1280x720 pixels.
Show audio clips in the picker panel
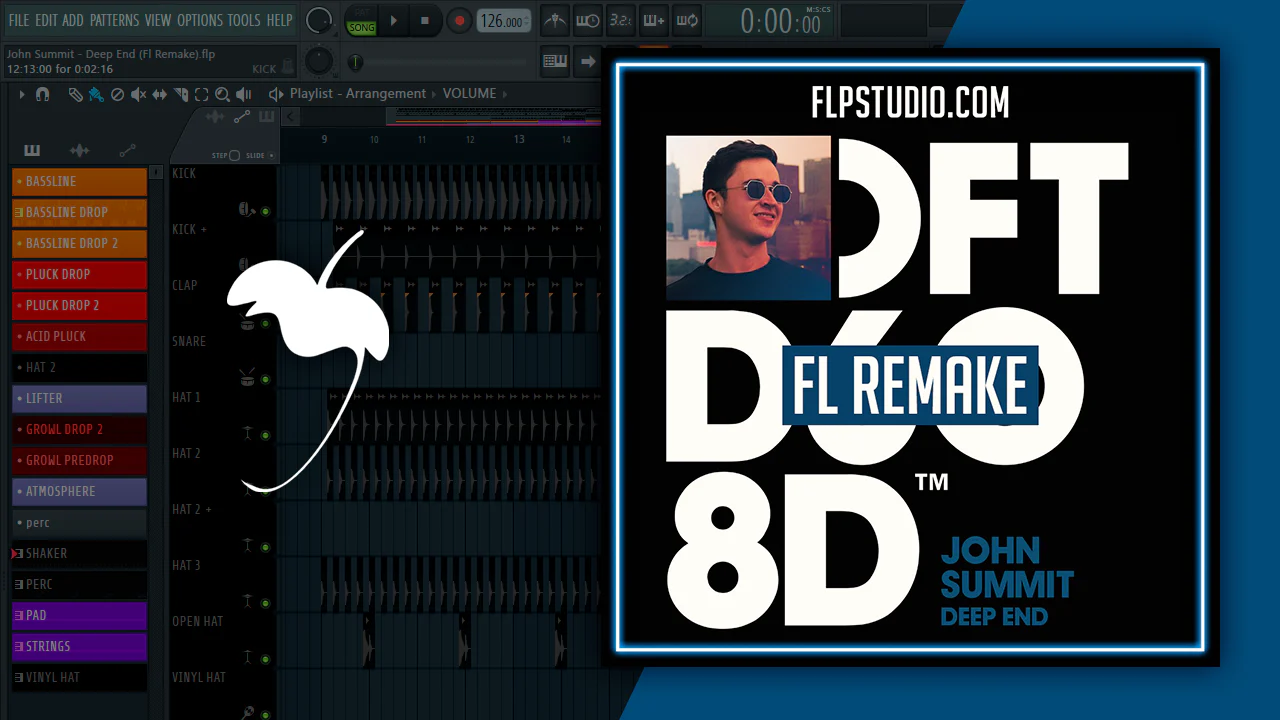pyautogui.click(x=79, y=150)
